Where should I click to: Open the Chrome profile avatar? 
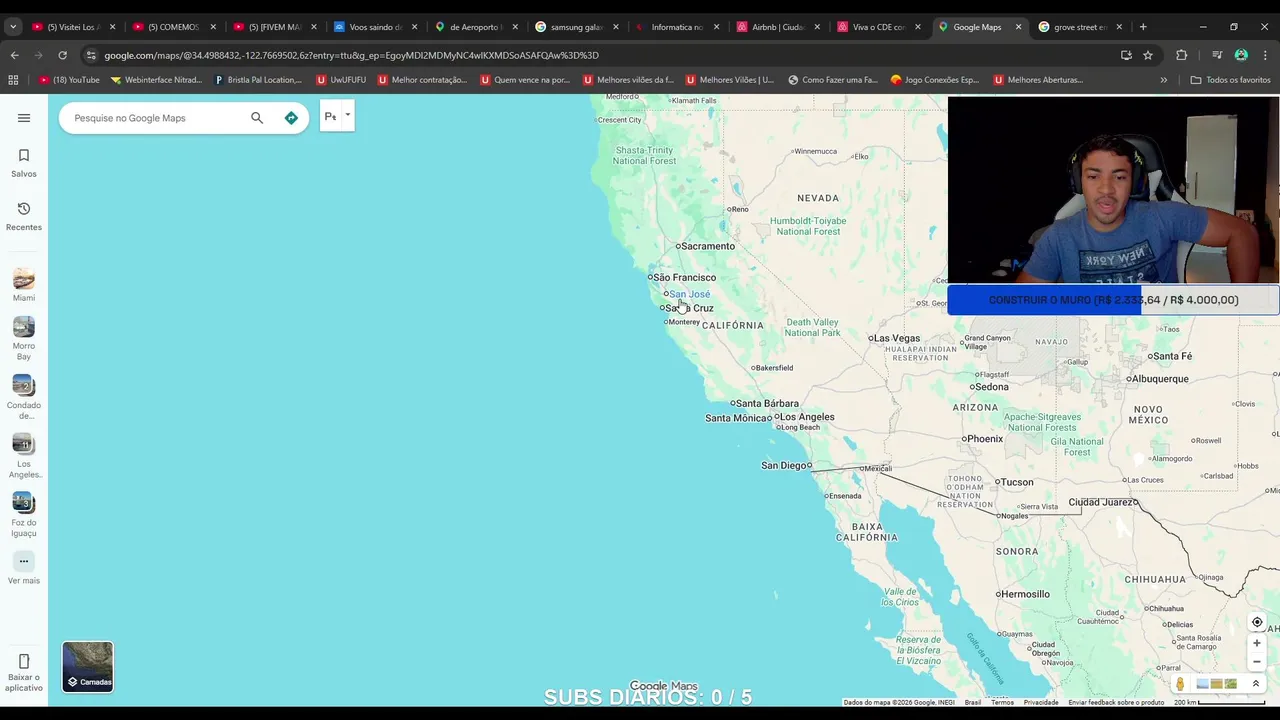click(x=1241, y=55)
